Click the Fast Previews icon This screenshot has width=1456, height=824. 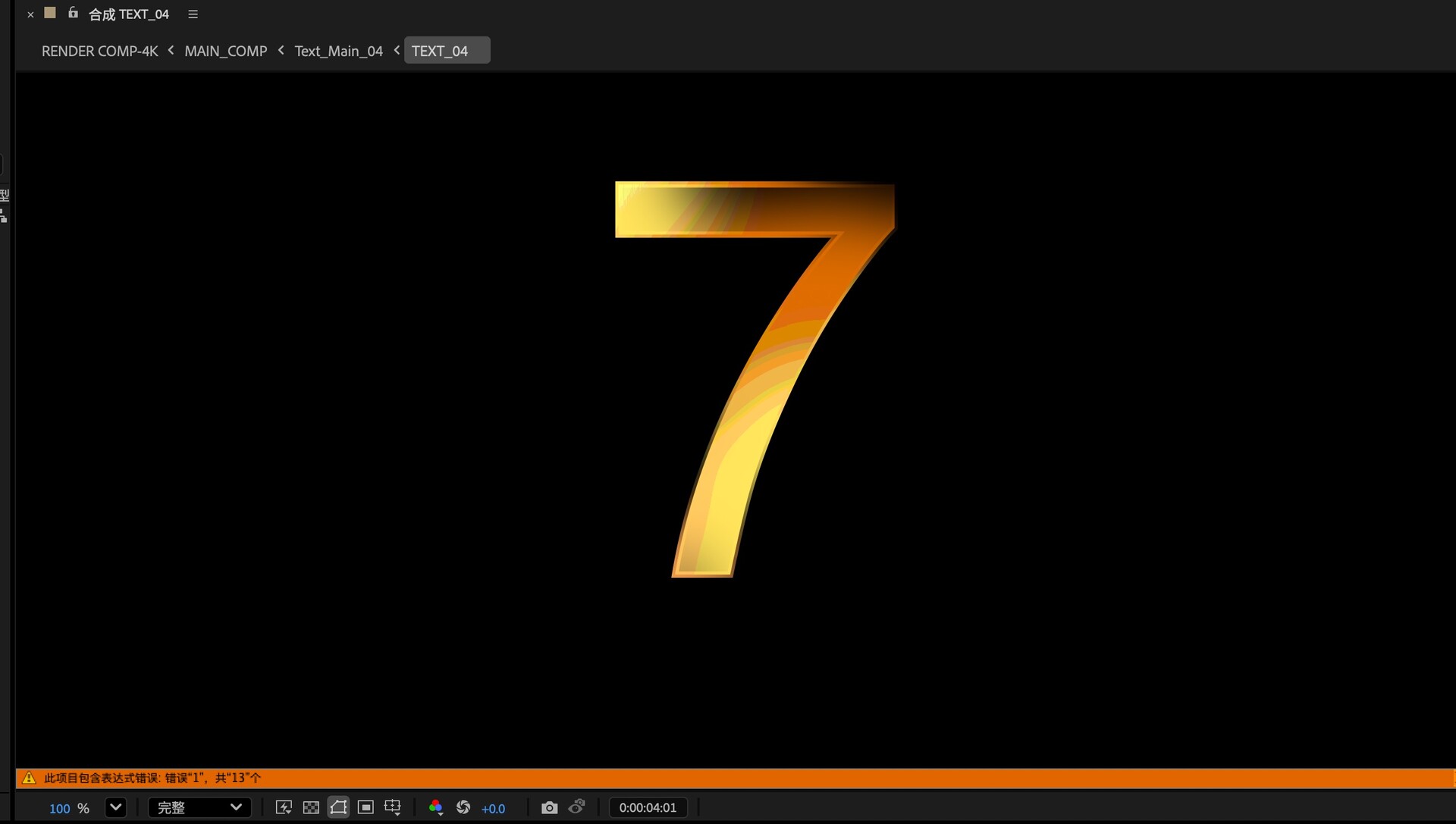tap(284, 808)
